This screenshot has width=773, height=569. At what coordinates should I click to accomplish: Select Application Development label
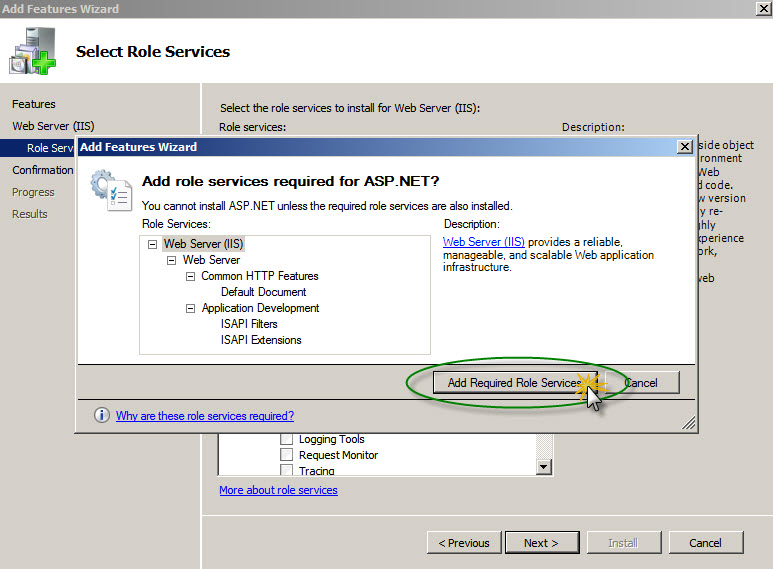pyautogui.click(x=260, y=308)
